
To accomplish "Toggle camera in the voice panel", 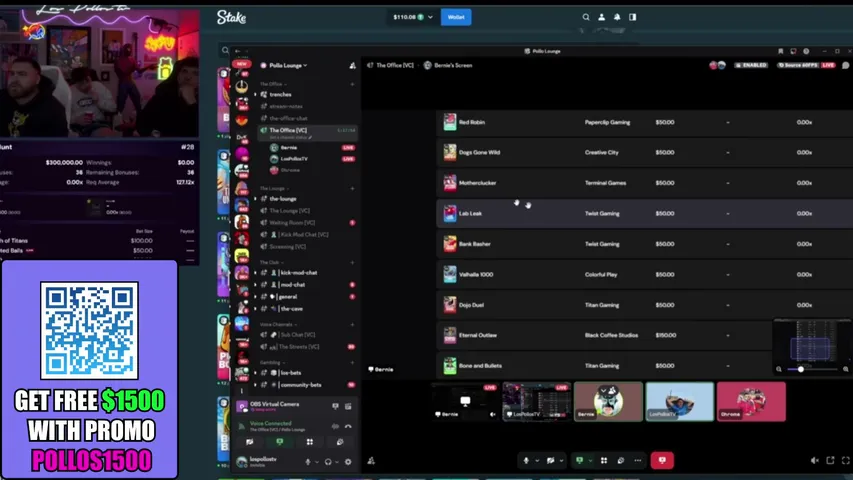I will click(250, 442).
